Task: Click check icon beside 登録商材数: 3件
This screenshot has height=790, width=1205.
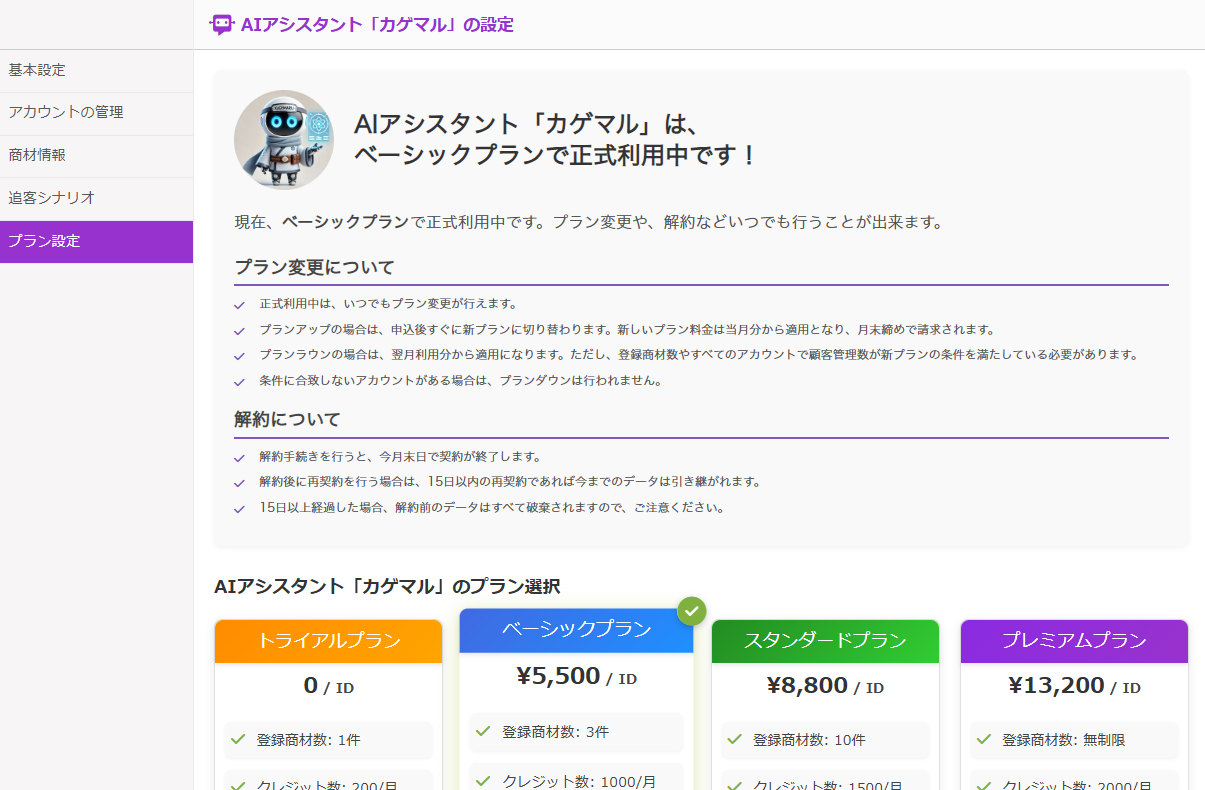Action: tap(484, 732)
